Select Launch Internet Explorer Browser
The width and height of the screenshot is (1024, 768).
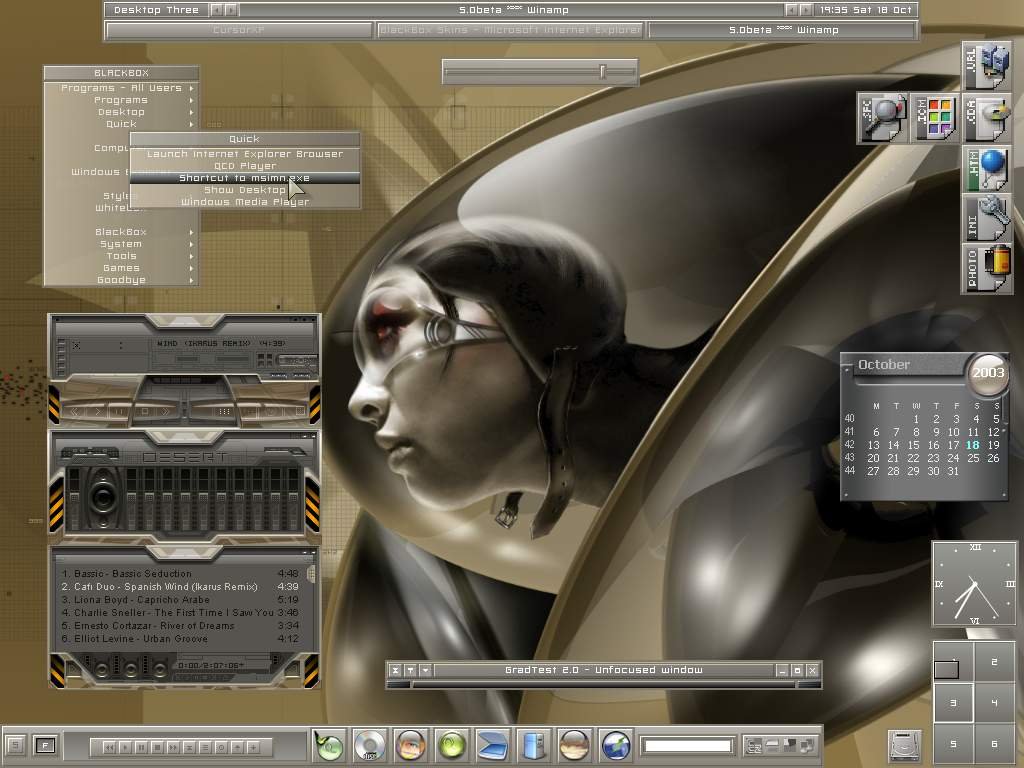pyautogui.click(x=245, y=153)
